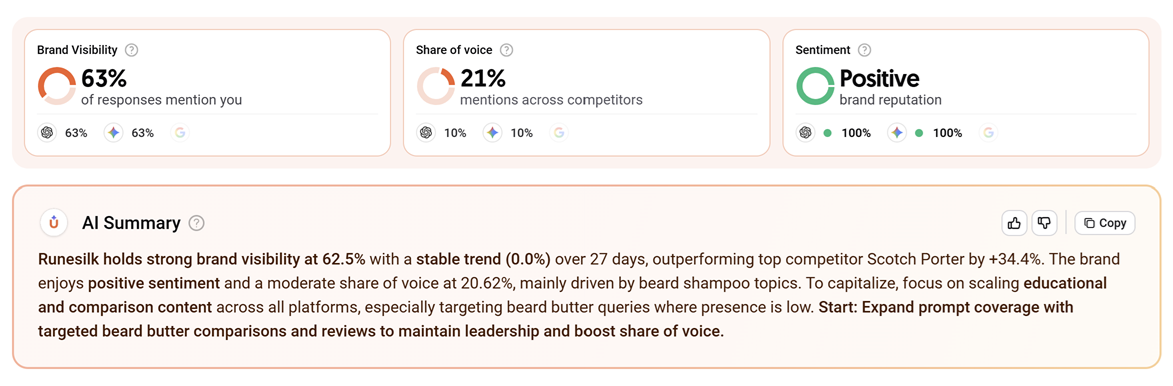This screenshot has width=1173, height=386.
Task: Select ChatGPT icon in Share of voice card
Action: point(426,133)
